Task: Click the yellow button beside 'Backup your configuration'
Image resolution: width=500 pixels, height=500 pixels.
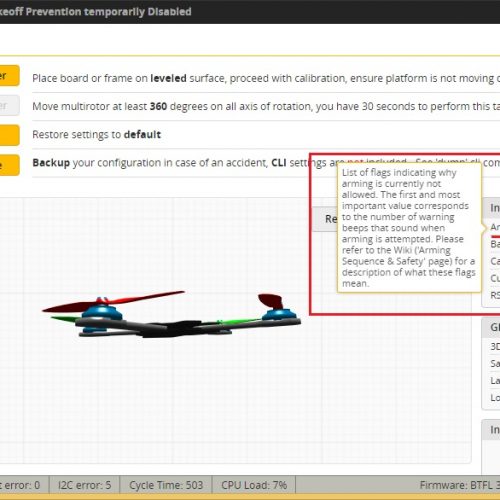Action: 9,165
